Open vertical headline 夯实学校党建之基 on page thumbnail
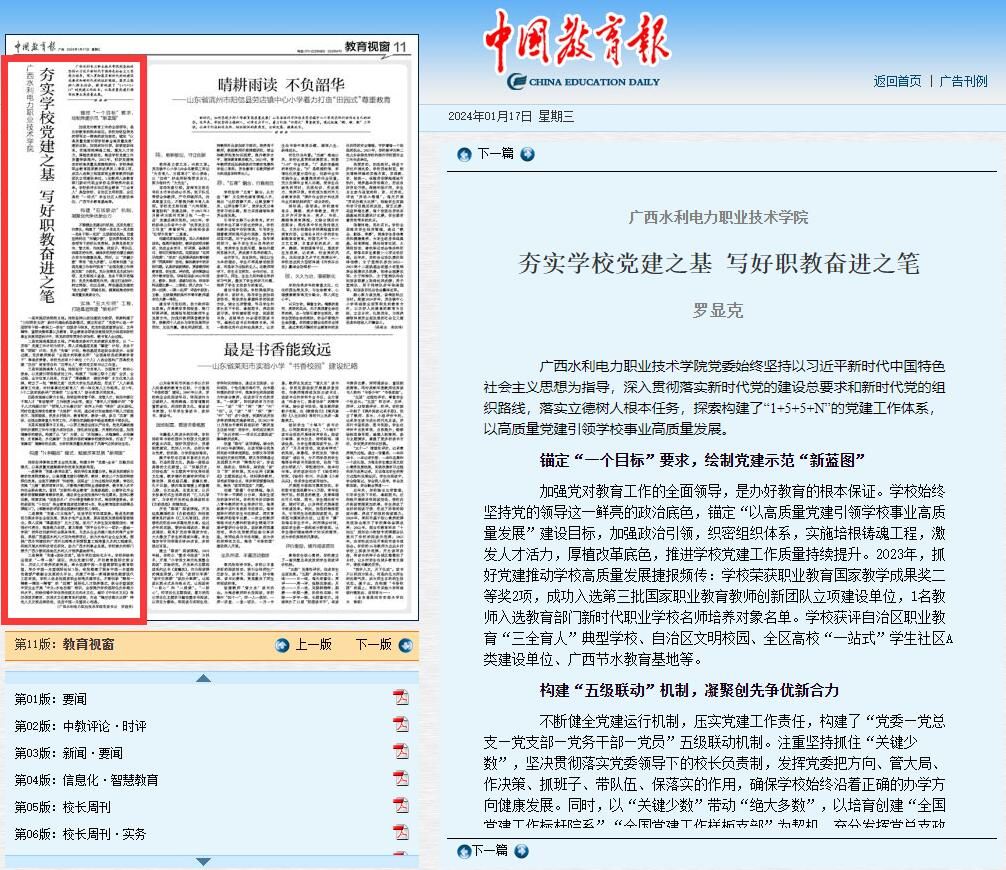Screen dimensions: 1006x870 [47, 184]
